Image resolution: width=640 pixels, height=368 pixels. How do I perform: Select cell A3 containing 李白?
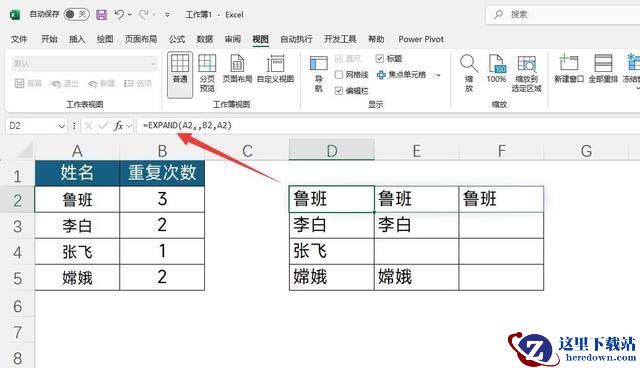tap(77, 226)
